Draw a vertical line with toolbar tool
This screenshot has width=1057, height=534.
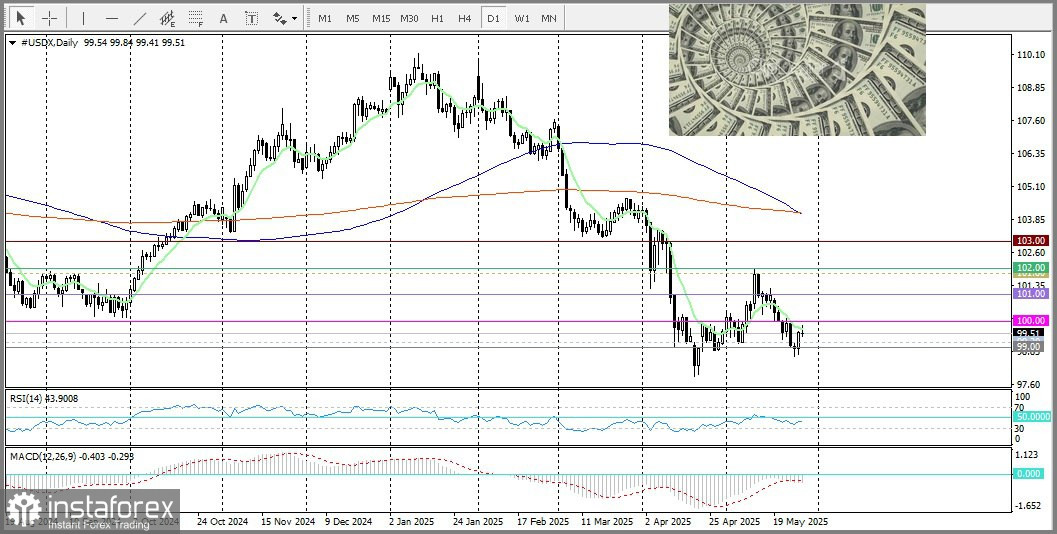coord(84,18)
